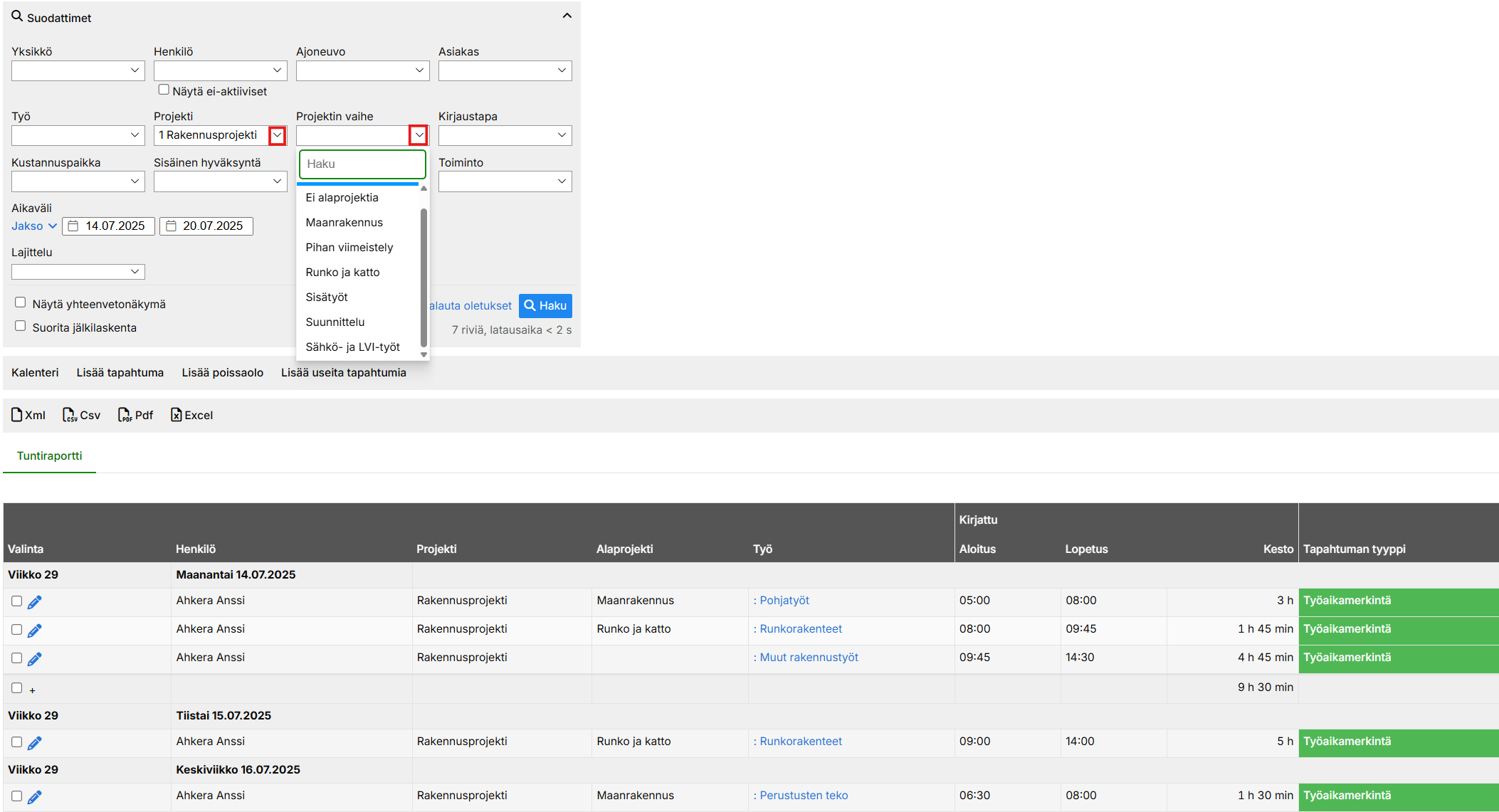Open the Yksikkö dropdown
Viewport: 1499px width, 812px height.
tap(78, 70)
